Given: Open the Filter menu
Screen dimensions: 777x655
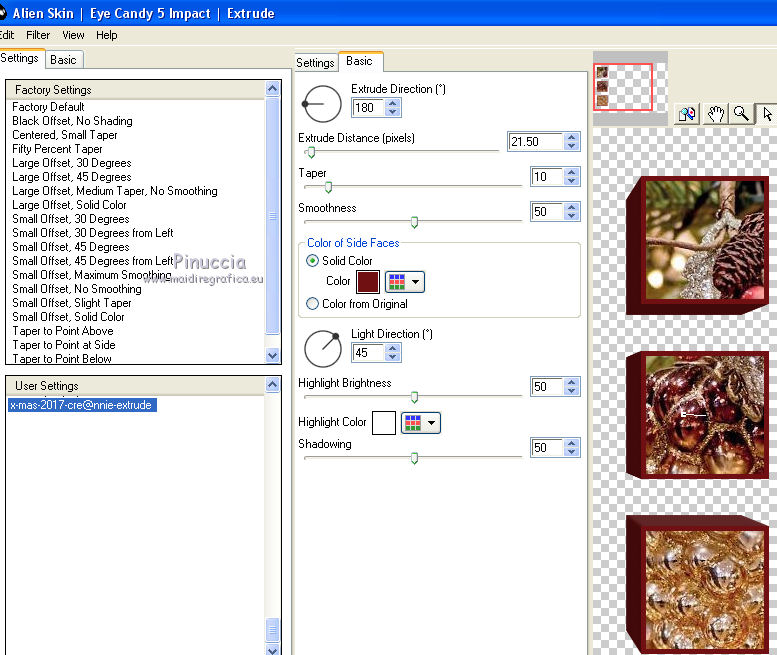Looking at the screenshot, I should (38, 35).
